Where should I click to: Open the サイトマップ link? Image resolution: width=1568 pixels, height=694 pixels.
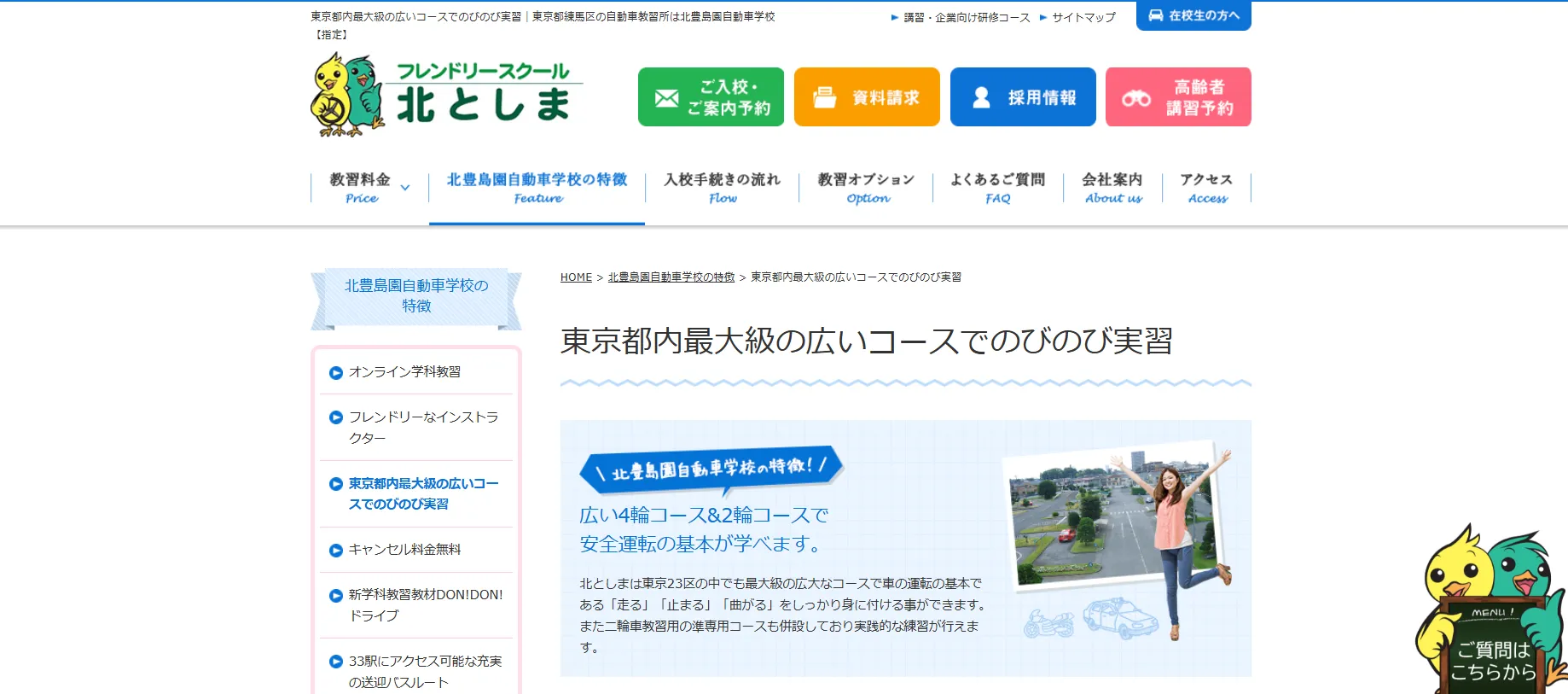tap(1083, 17)
